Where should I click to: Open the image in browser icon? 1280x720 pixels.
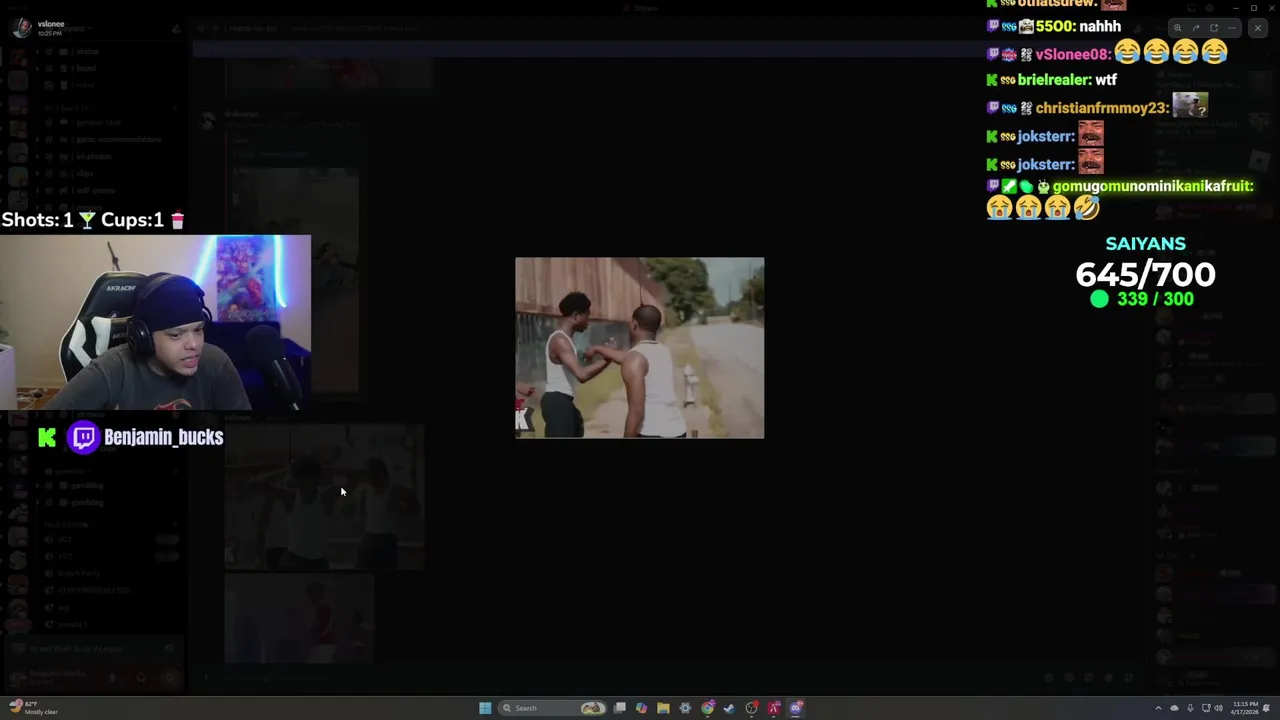click(x=1214, y=28)
